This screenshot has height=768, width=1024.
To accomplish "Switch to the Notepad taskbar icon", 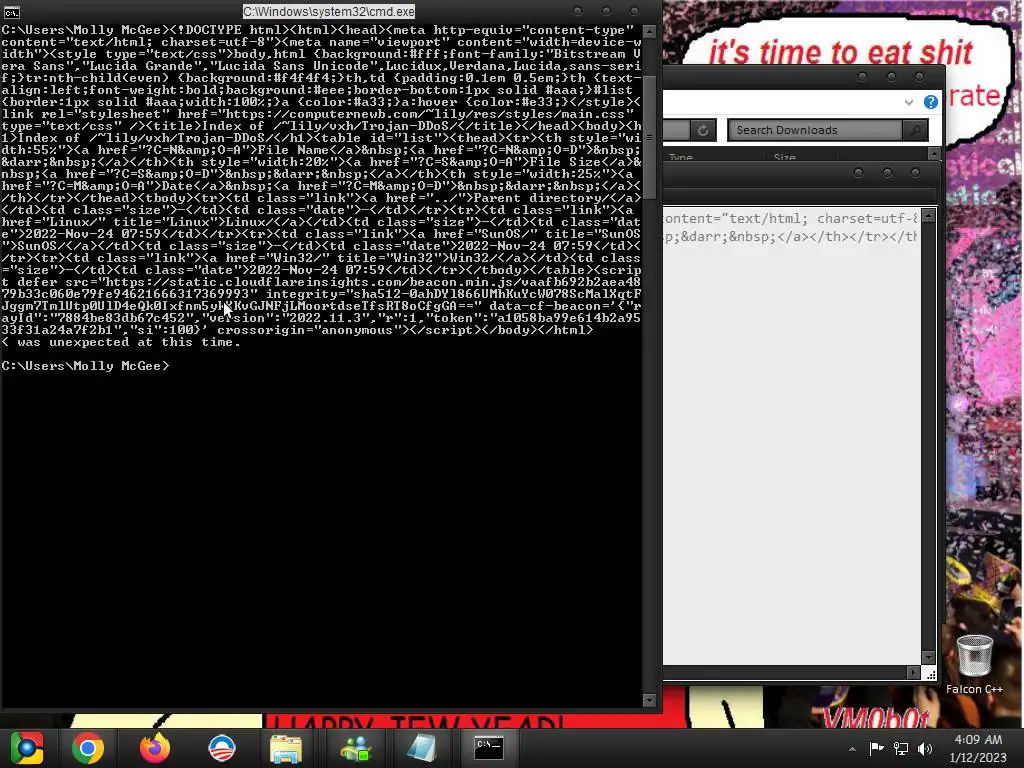I will (422, 748).
